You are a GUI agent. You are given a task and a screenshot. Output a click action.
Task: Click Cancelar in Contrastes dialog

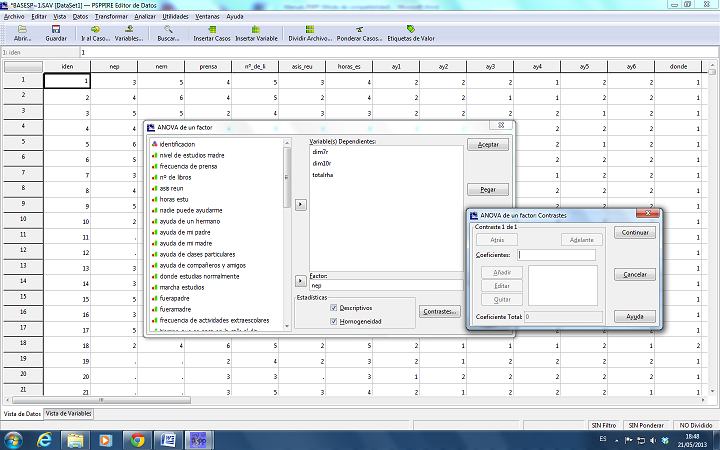(x=635, y=275)
